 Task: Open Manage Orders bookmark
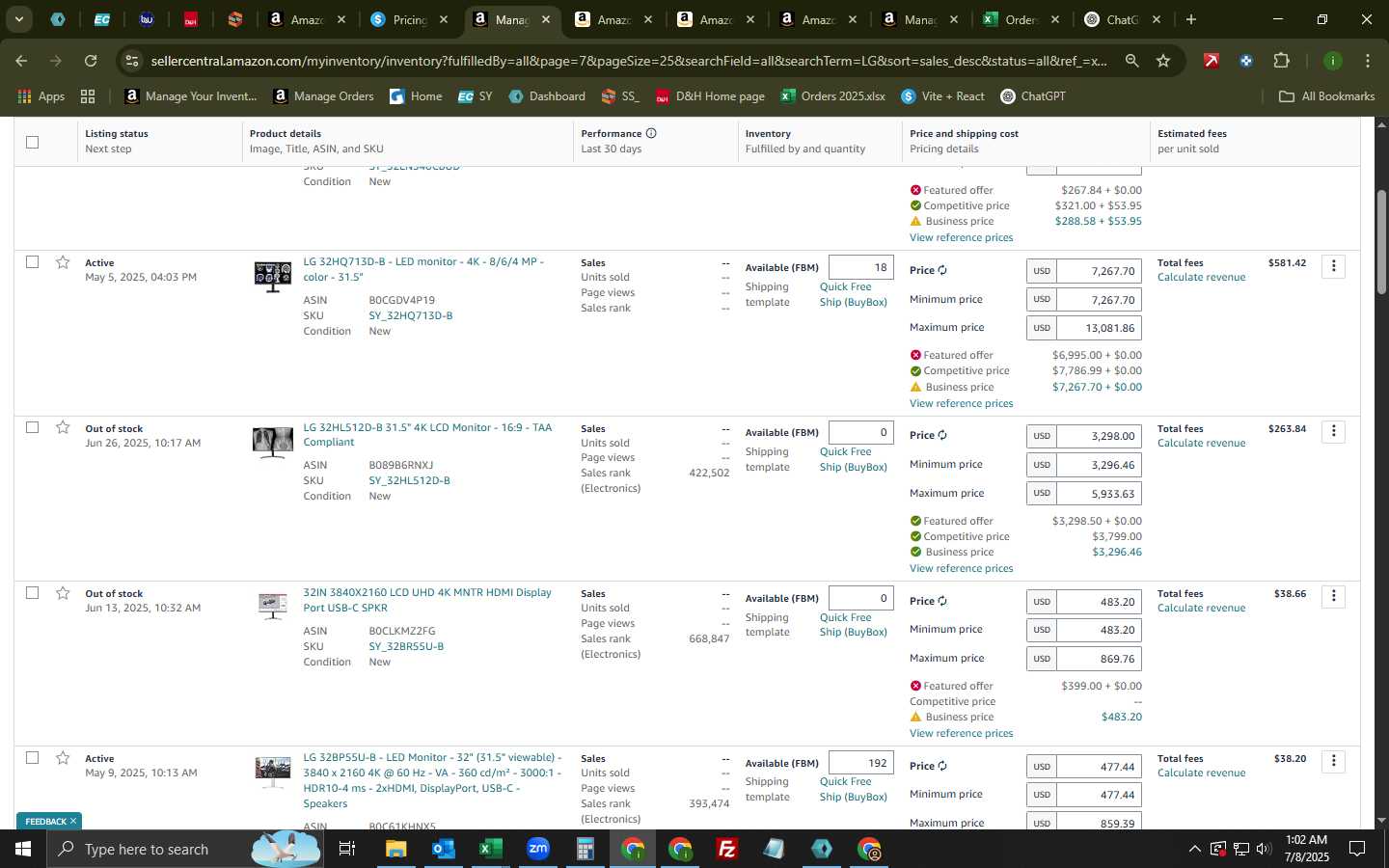coord(323,96)
